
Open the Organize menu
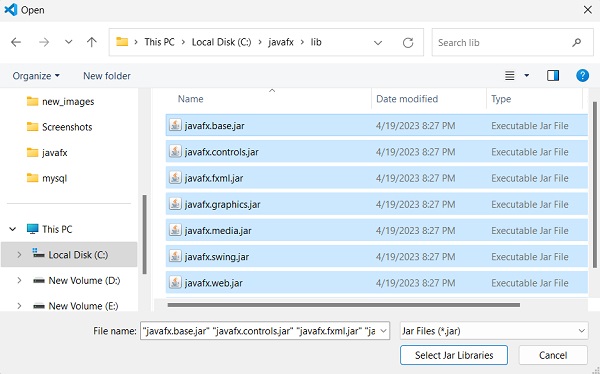[36, 76]
